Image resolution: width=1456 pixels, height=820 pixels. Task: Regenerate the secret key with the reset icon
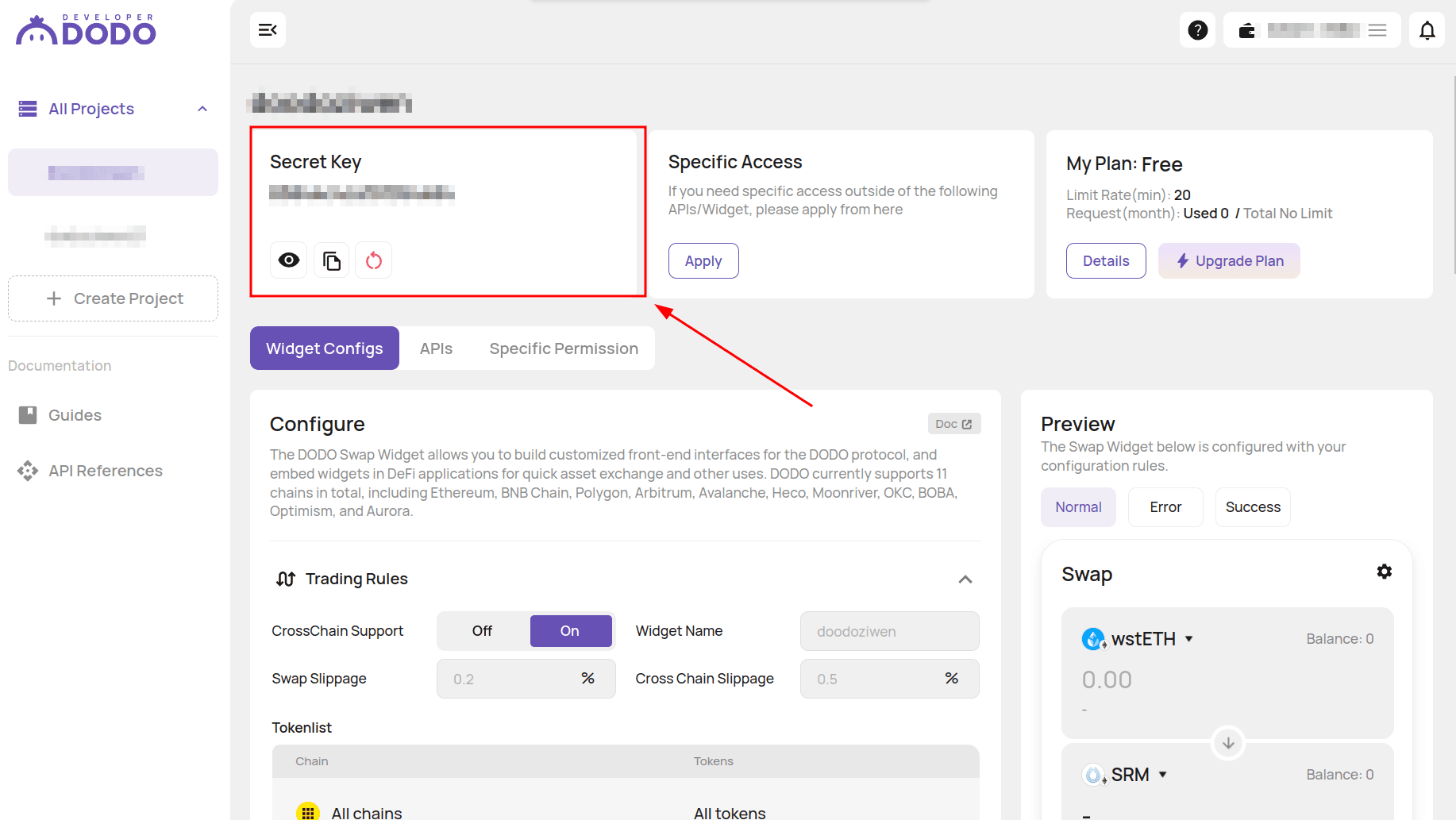pos(374,260)
